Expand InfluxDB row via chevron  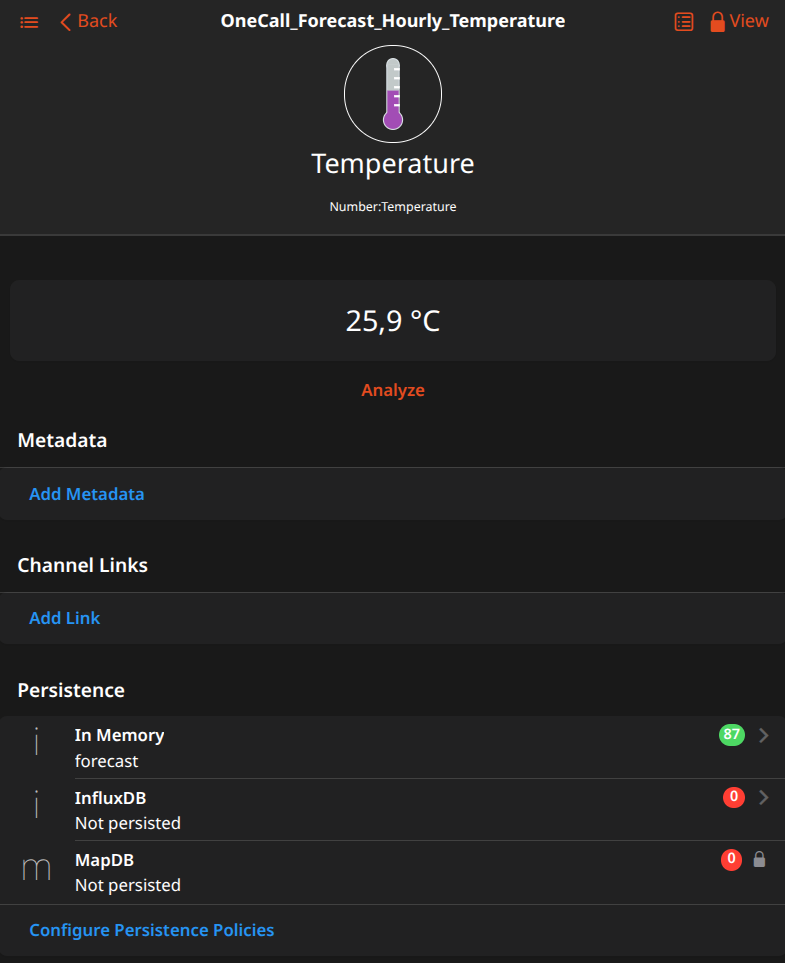[764, 797]
